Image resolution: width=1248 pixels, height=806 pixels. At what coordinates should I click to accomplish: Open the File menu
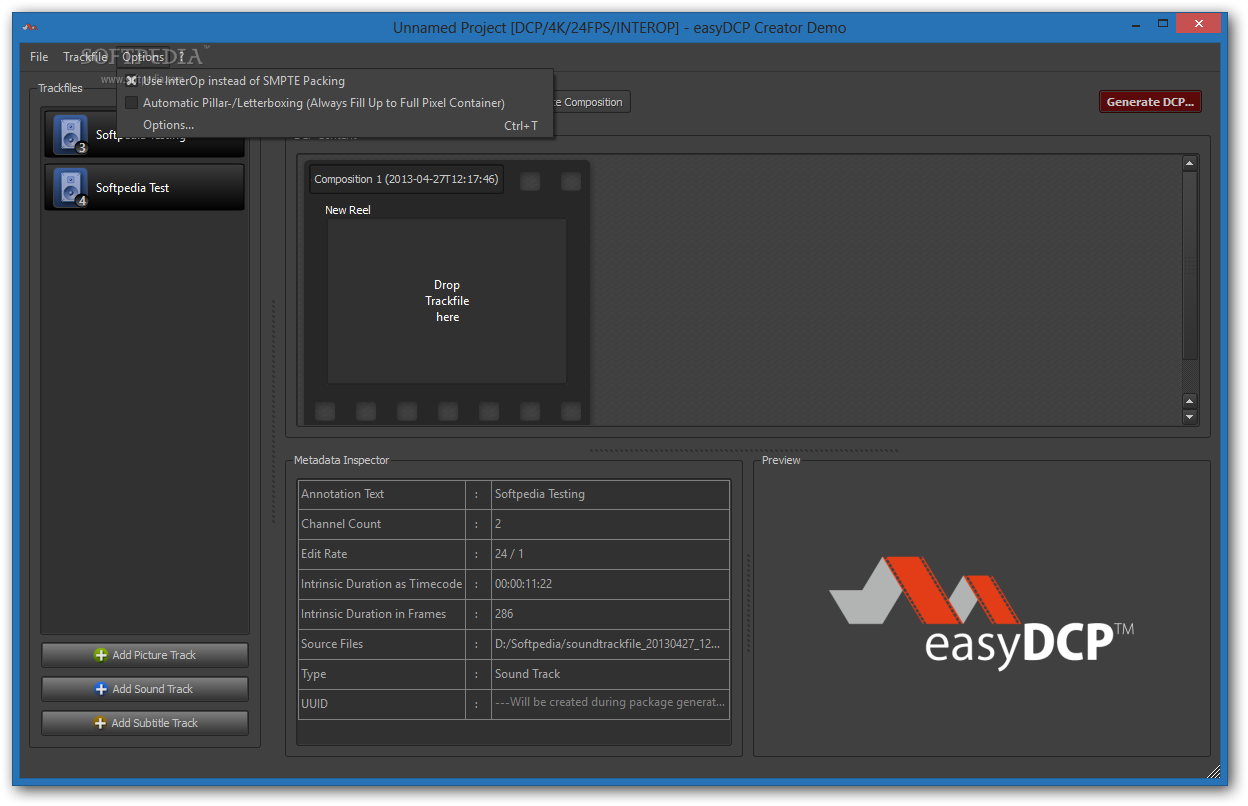(39, 57)
